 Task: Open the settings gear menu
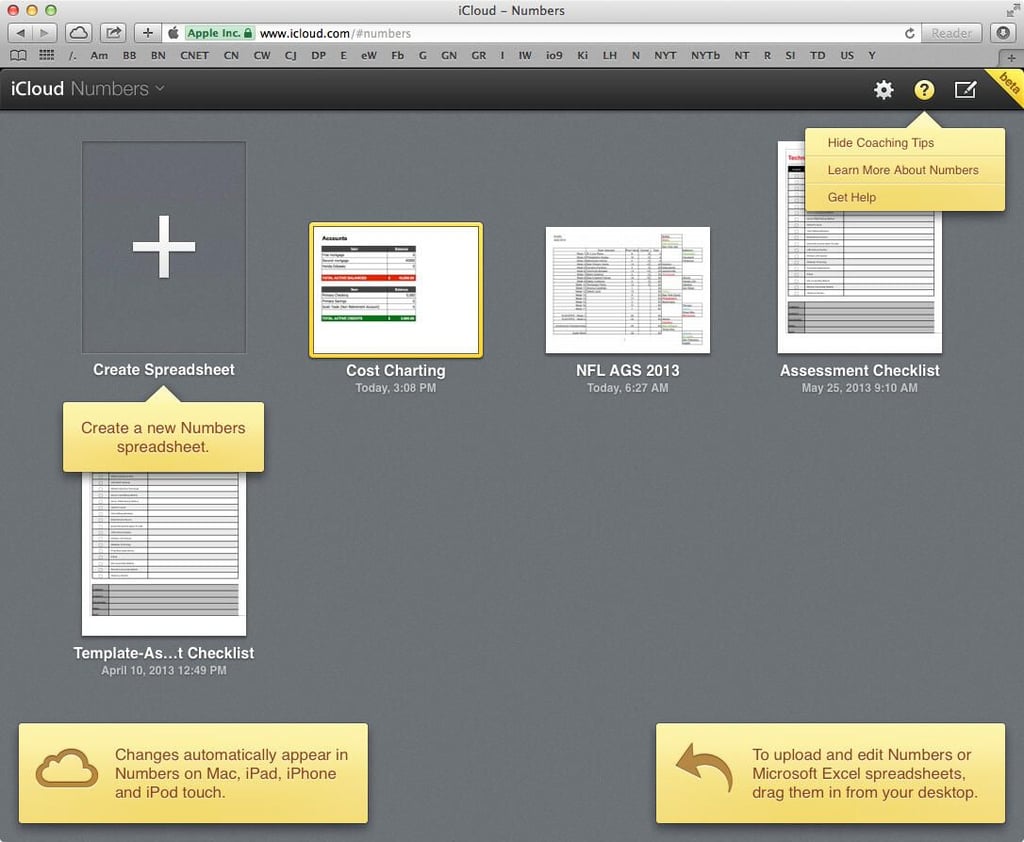pos(883,89)
